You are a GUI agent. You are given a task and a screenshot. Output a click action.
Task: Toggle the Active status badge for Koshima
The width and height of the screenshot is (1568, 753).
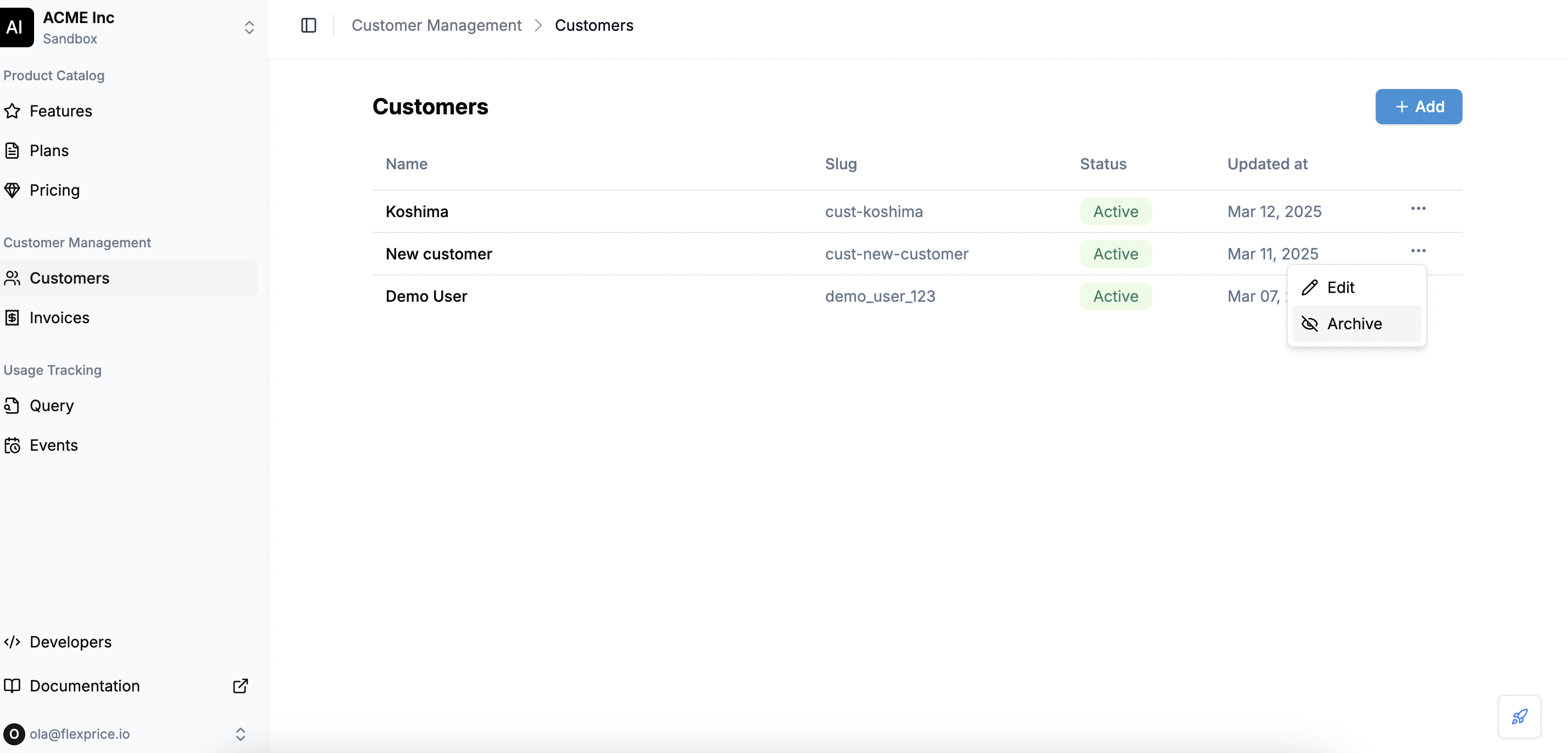coord(1115,211)
